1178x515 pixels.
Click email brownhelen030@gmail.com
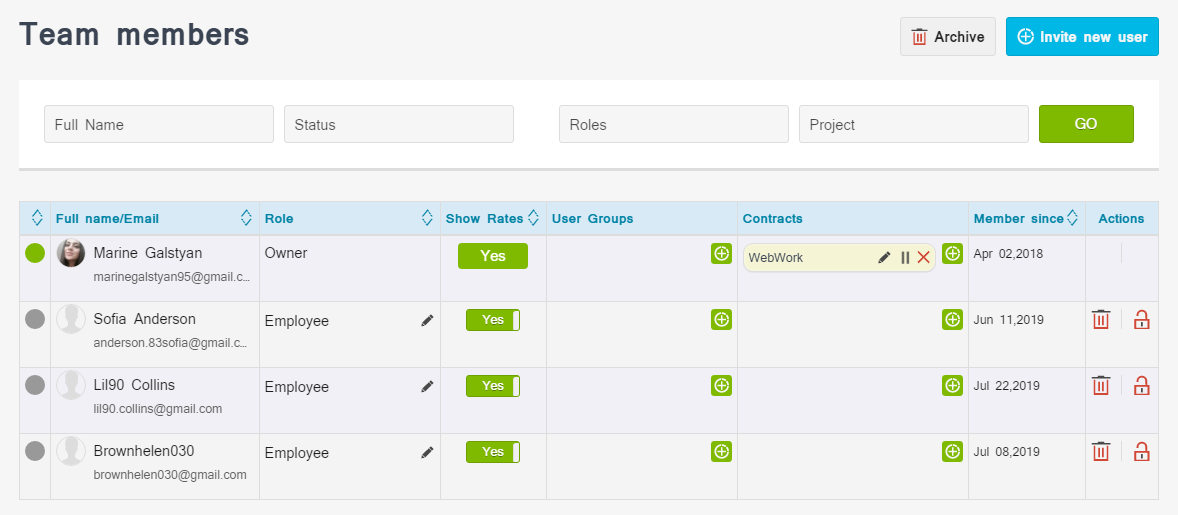click(170, 475)
